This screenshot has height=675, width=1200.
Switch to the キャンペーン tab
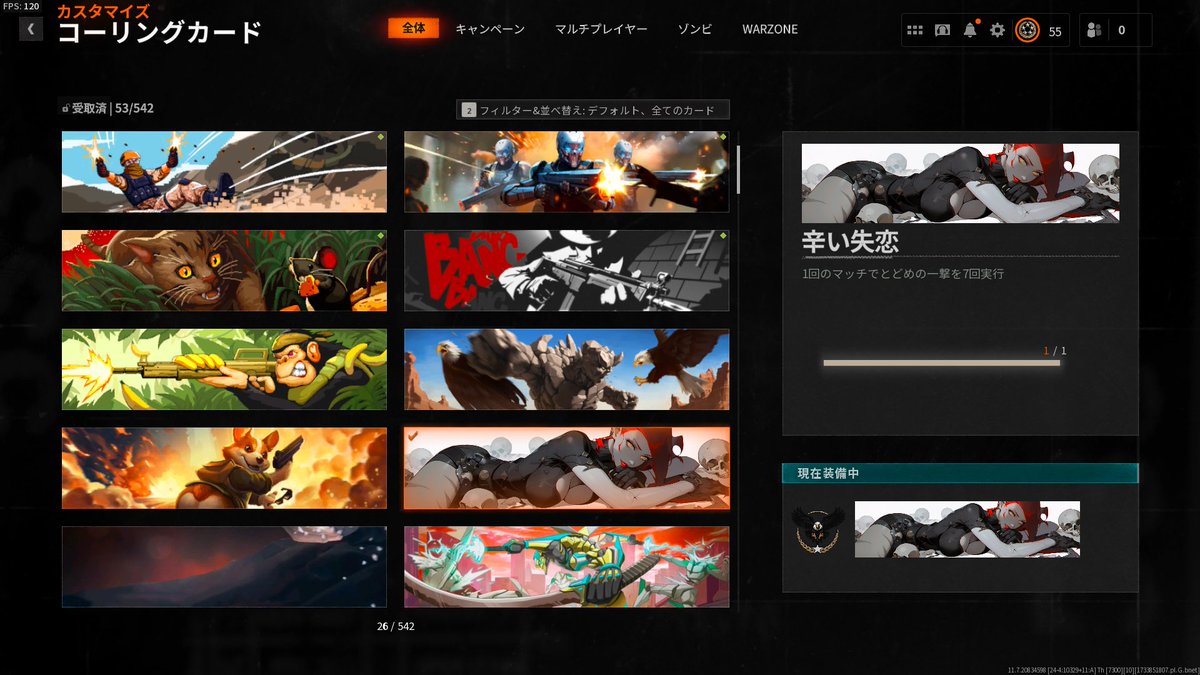point(490,30)
